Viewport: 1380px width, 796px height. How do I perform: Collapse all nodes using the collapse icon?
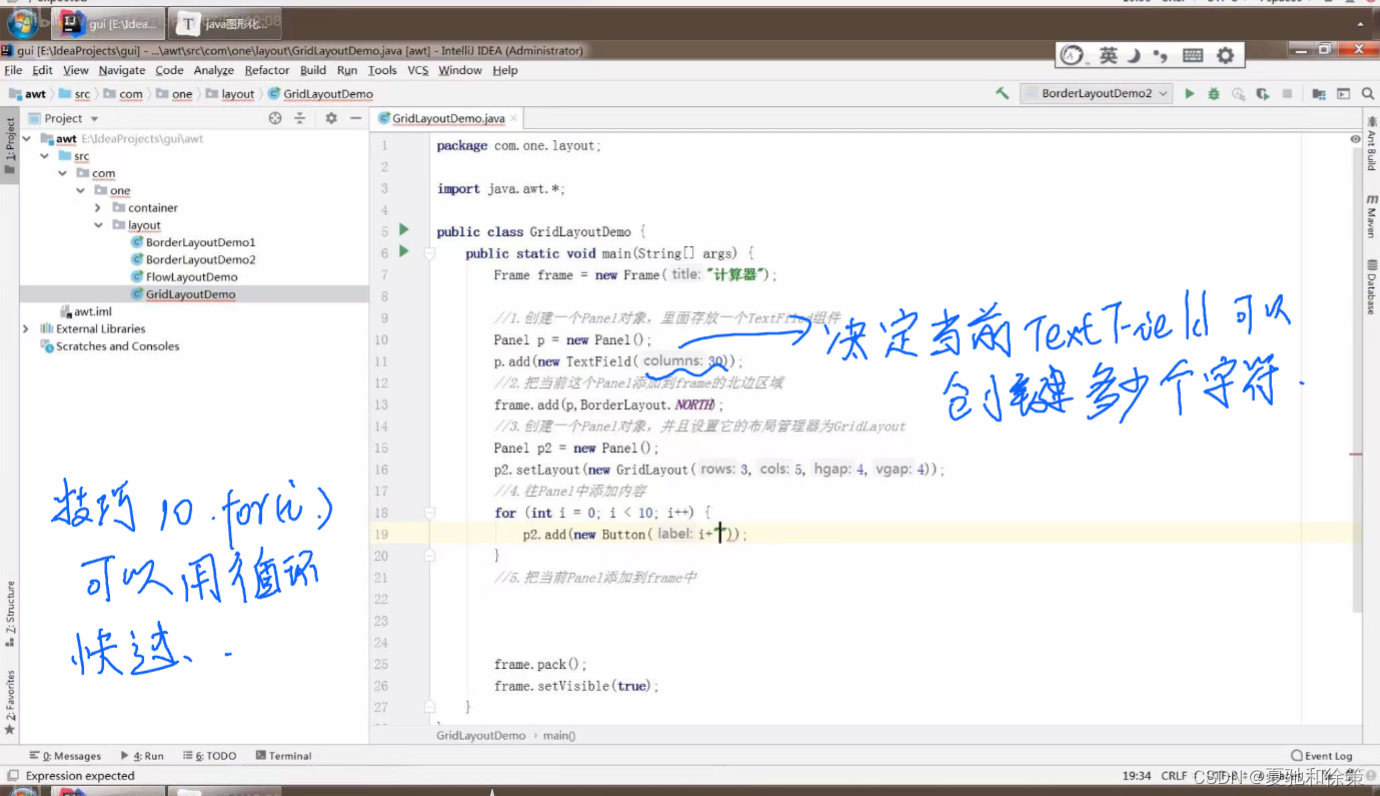click(x=299, y=118)
